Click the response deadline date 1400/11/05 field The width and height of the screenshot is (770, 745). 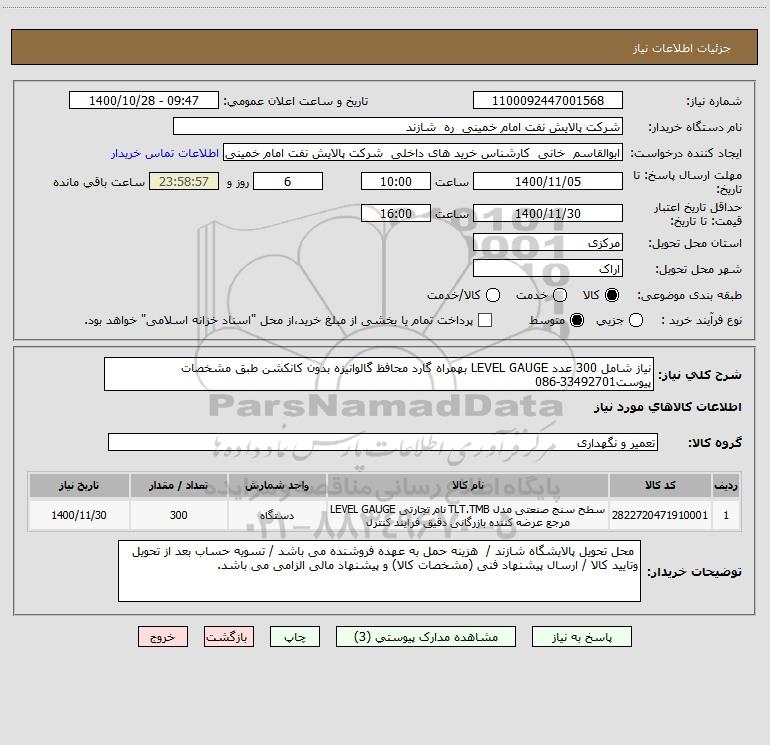pos(548,181)
